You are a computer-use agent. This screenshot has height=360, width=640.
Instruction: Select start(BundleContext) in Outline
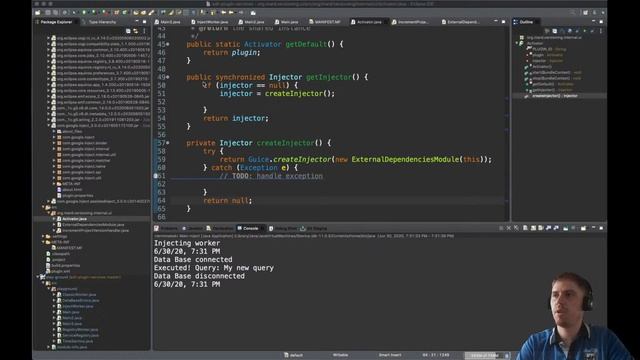556,73
